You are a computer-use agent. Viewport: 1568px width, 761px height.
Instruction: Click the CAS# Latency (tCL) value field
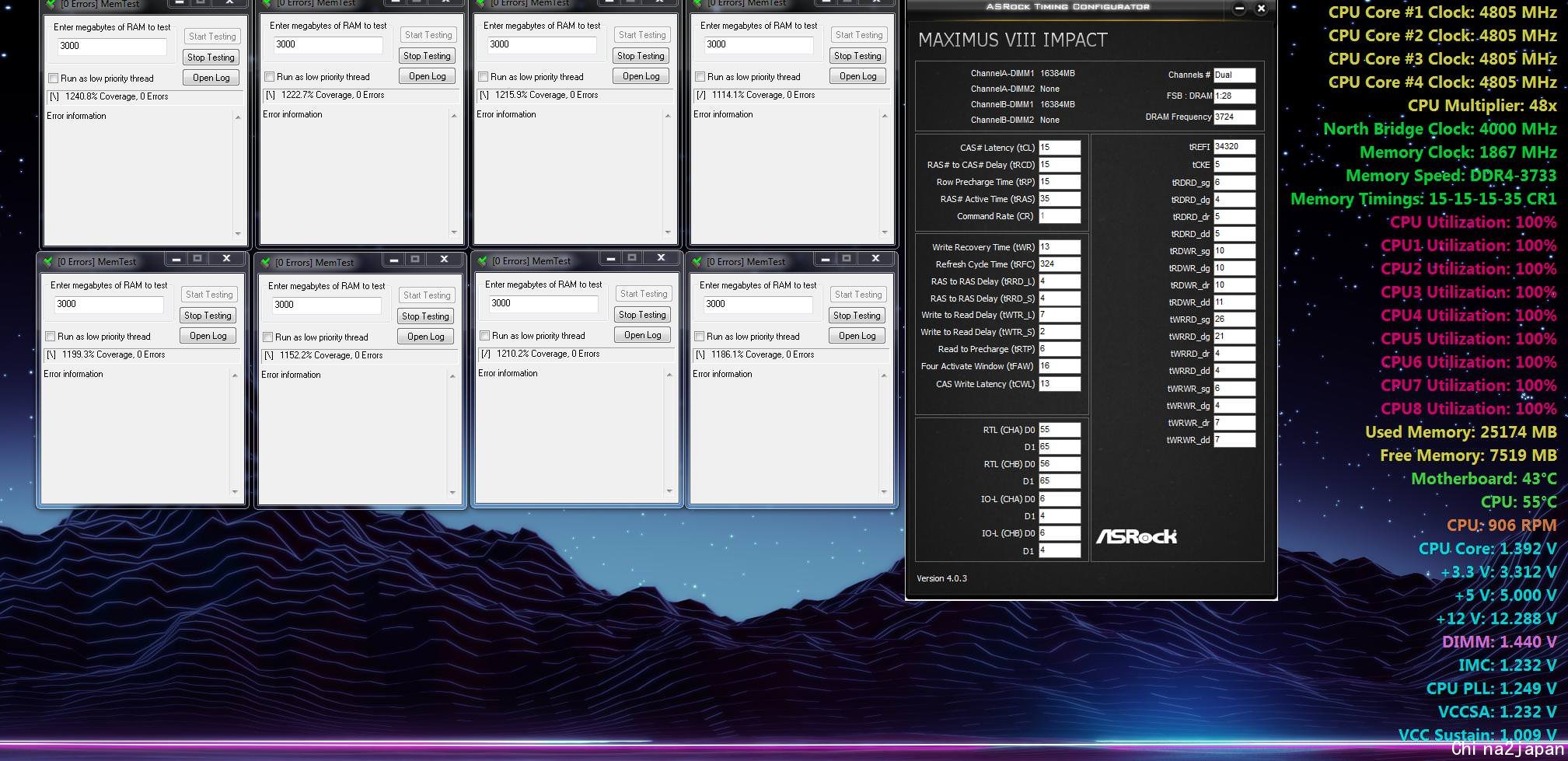click(x=1060, y=147)
